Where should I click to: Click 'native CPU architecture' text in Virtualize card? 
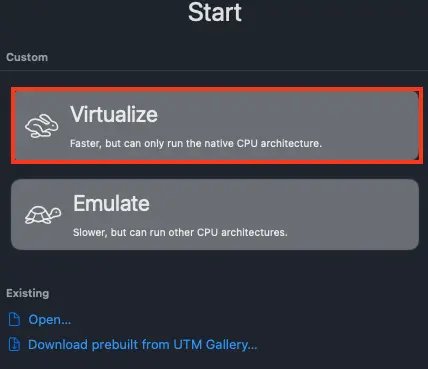pos(263,144)
